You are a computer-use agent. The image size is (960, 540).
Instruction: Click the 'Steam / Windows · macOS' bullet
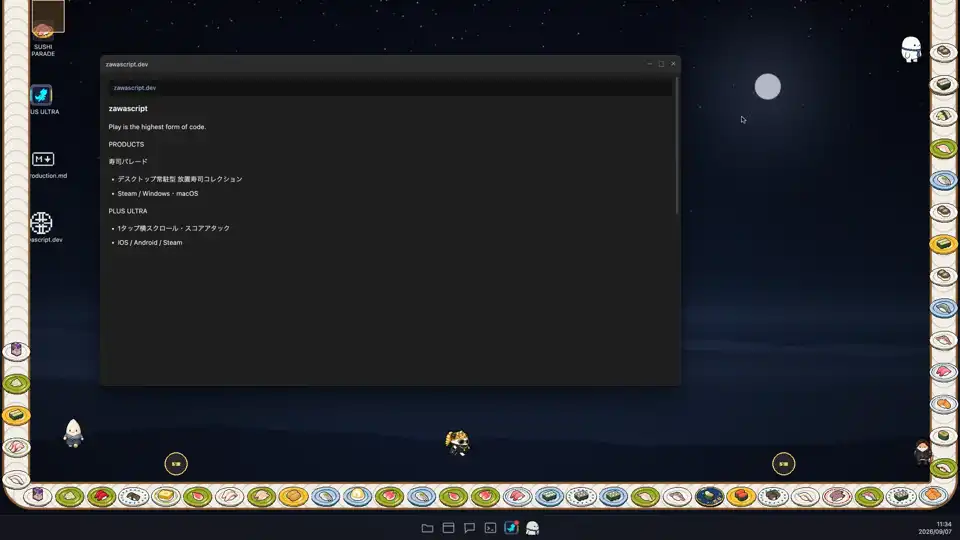tap(158, 193)
